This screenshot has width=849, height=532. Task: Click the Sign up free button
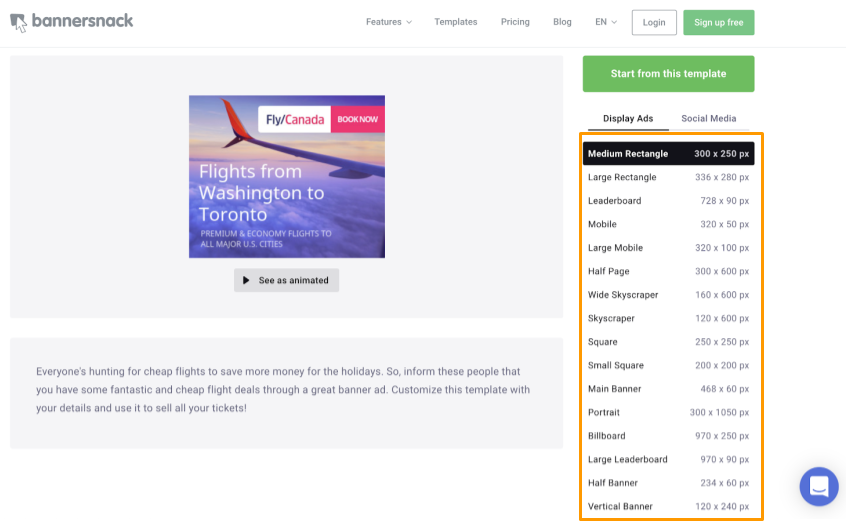click(x=718, y=22)
